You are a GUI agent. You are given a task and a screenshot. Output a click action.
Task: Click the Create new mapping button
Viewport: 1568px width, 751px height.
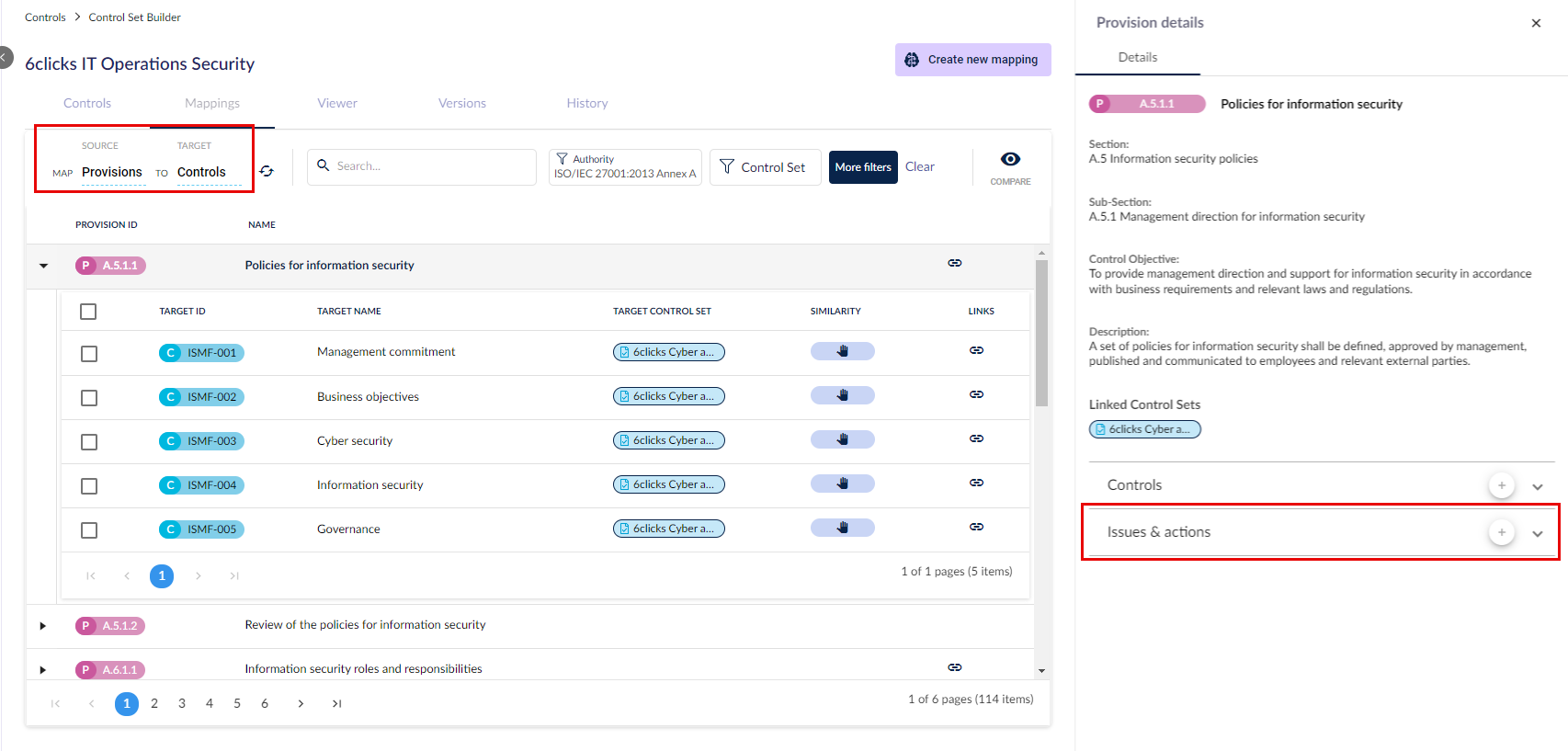(x=973, y=60)
